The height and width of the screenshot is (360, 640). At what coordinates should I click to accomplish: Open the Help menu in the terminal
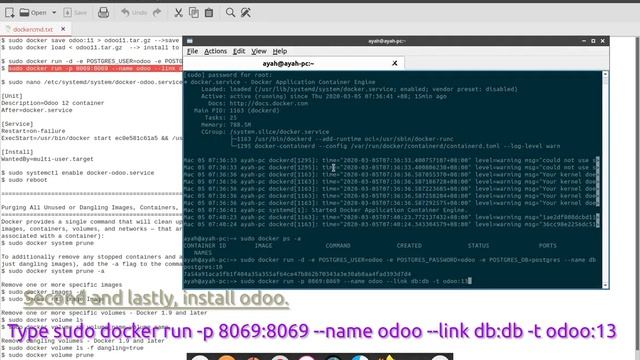[x=280, y=51]
